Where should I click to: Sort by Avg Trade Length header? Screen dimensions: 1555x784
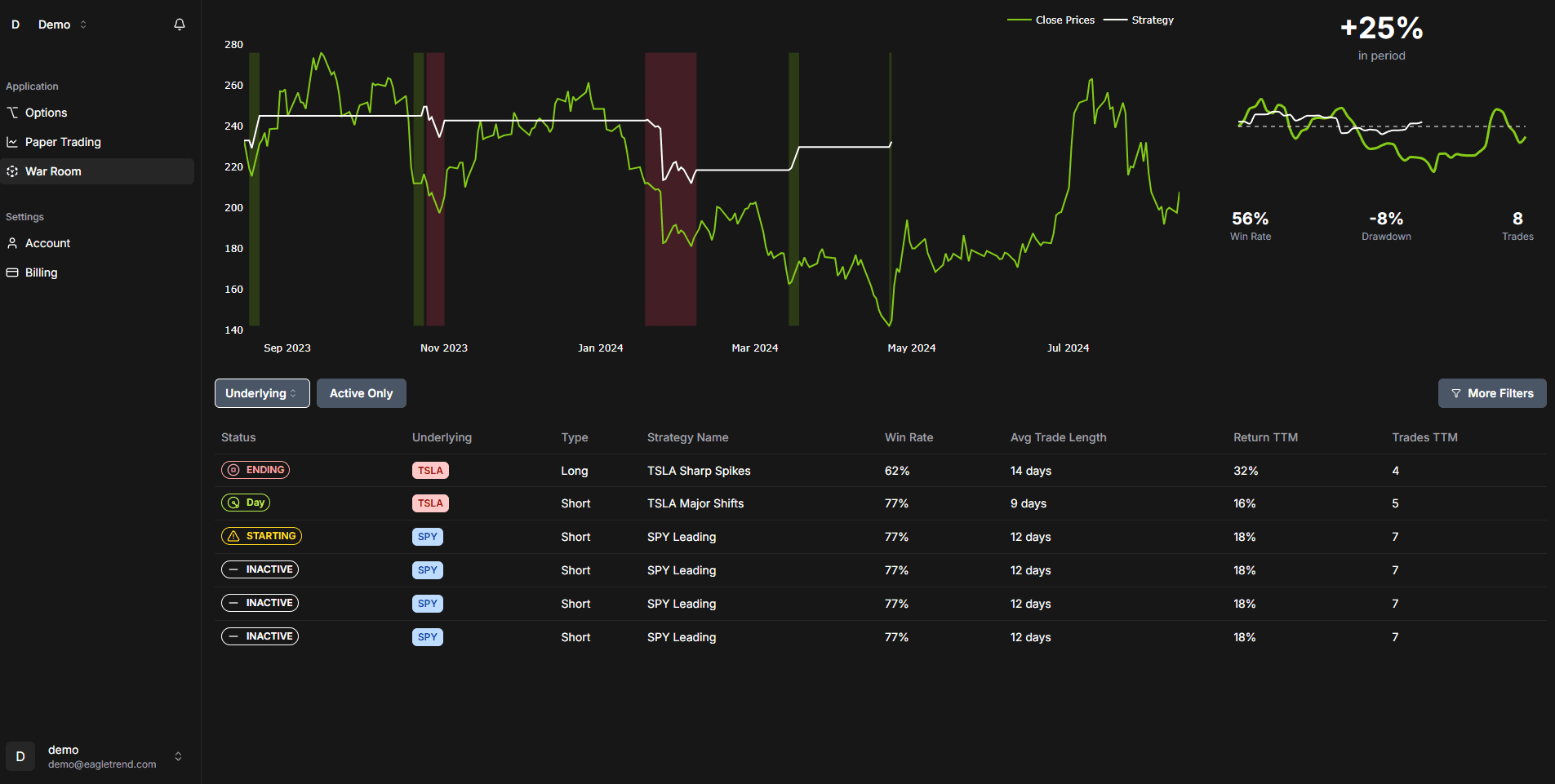coord(1058,437)
